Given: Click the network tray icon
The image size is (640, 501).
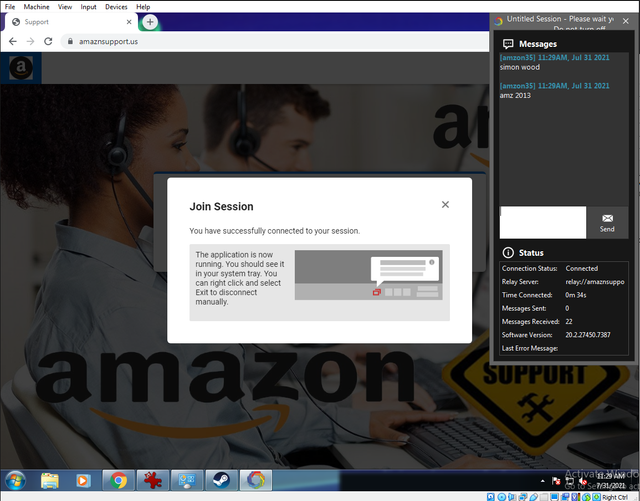Looking at the screenshot, I should (x=570, y=481).
